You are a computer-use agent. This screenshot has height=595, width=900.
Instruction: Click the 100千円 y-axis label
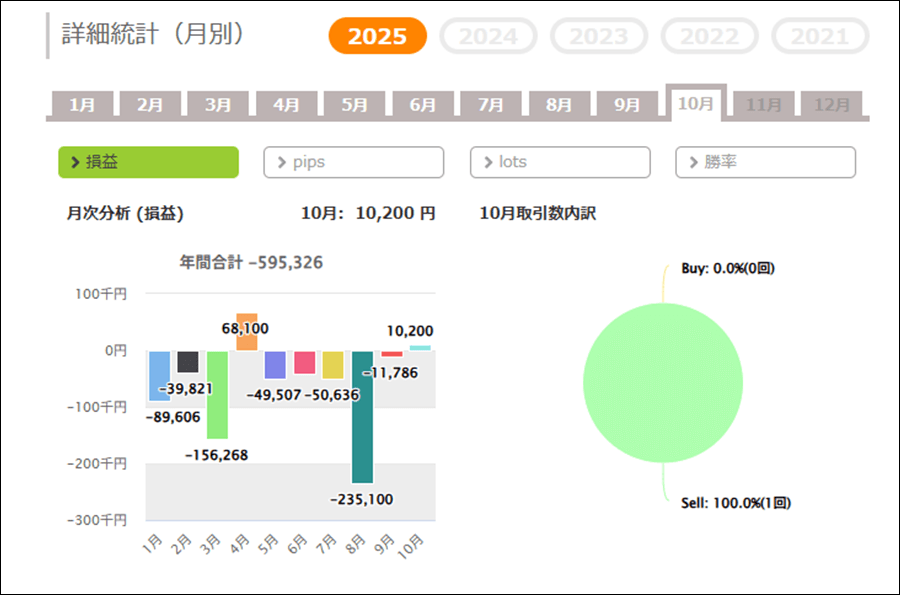pyautogui.click(x=101, y=294)
